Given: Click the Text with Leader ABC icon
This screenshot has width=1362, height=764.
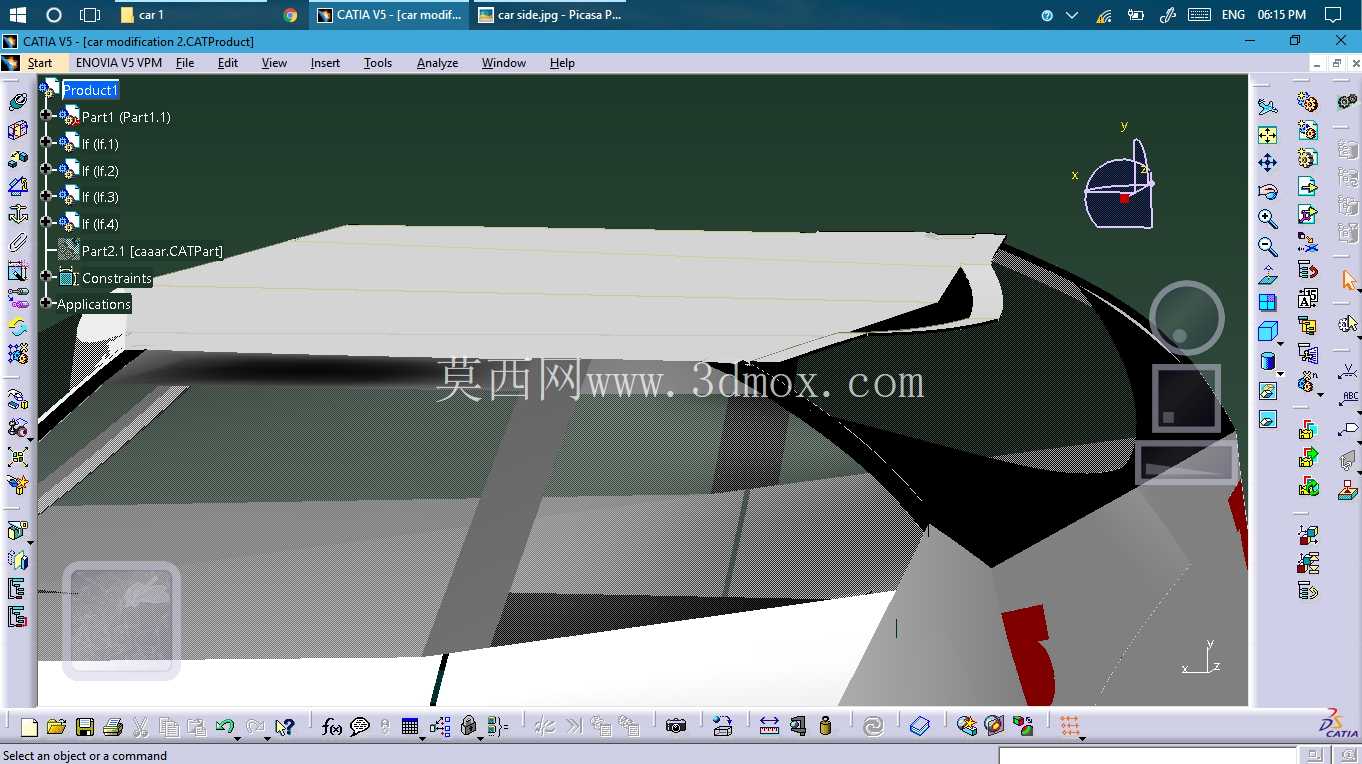Looking at the screenshot, I should click(1348, 400).
